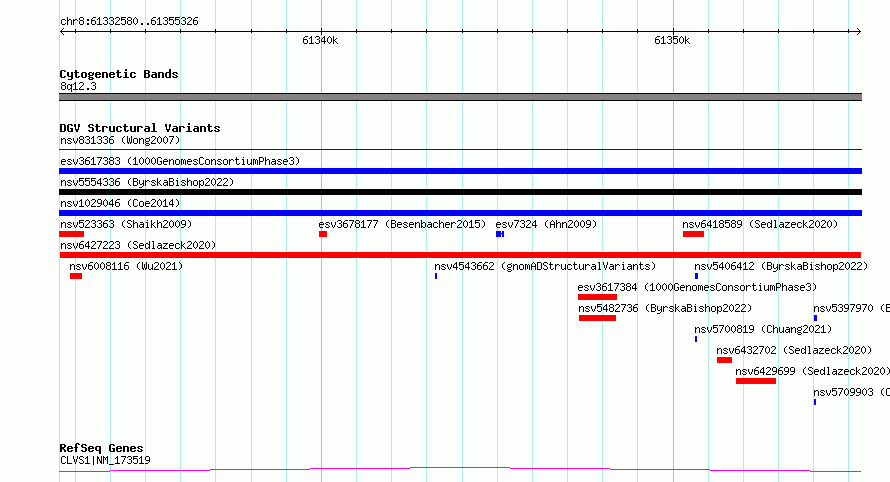Open variant nsv5709903 label
The width and height of the screenshot is (890, 482).
click(851, 392)
